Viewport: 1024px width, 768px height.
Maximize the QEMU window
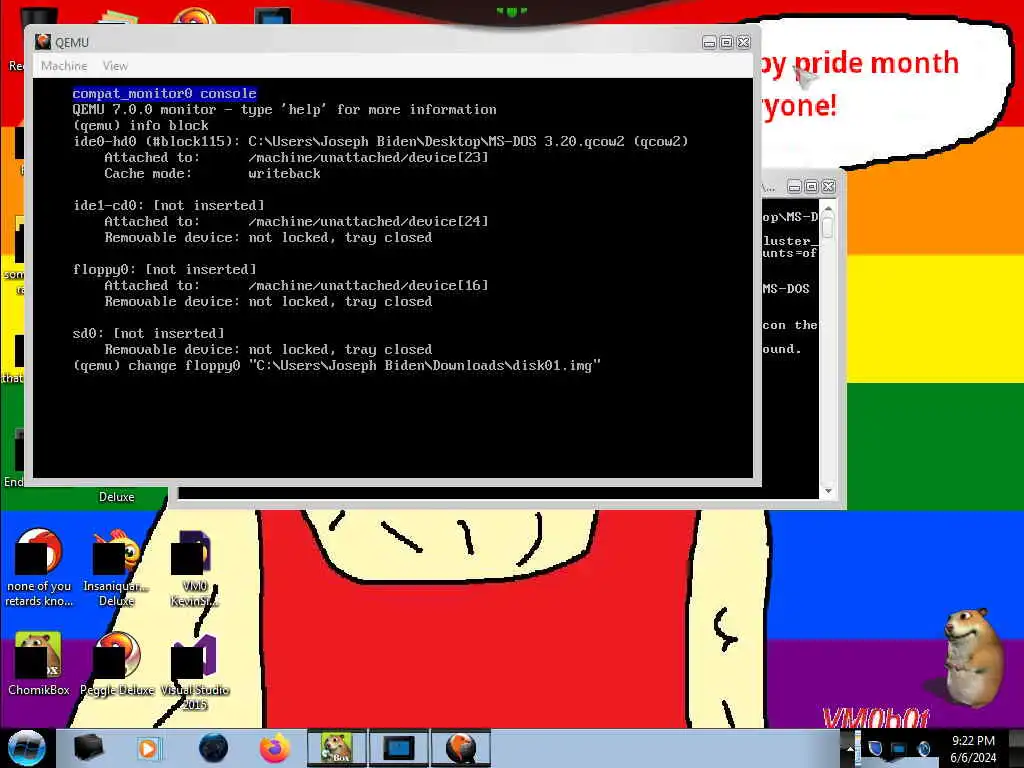pyautogui.click(x=726, y=42)
